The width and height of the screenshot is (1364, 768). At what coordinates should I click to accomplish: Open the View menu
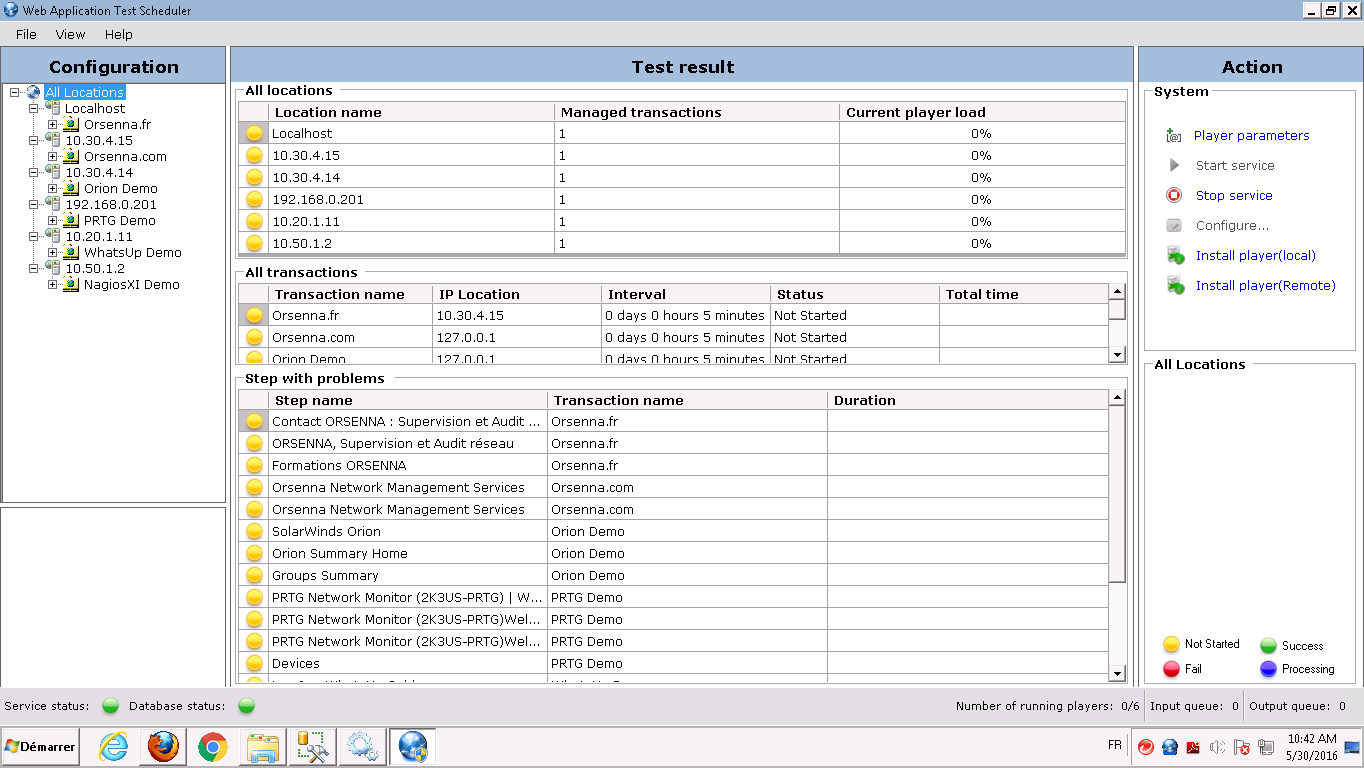[x=70, y=34]
